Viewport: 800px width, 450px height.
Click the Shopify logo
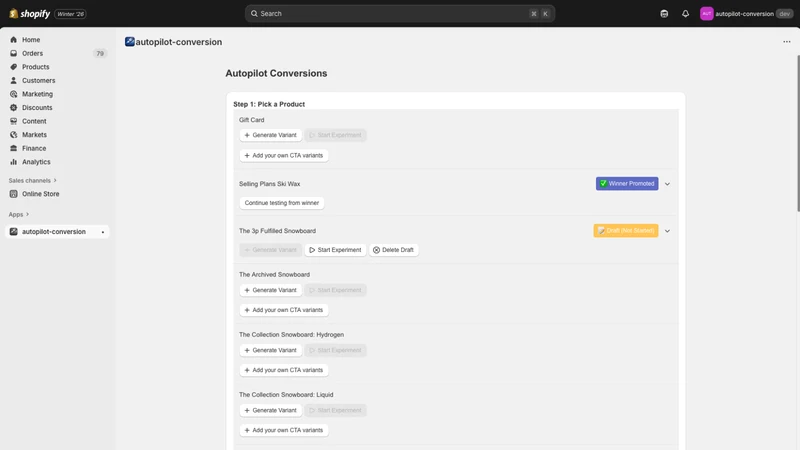click(30, 14)
